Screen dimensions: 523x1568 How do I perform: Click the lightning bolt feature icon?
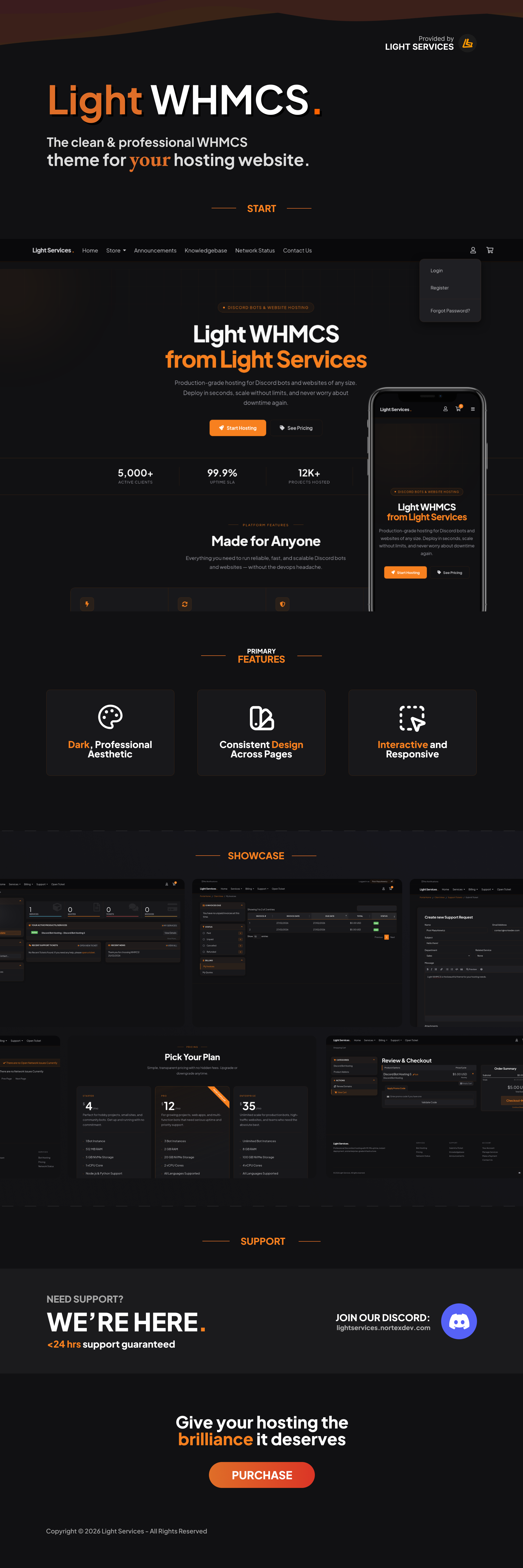(x=87, y=604)
